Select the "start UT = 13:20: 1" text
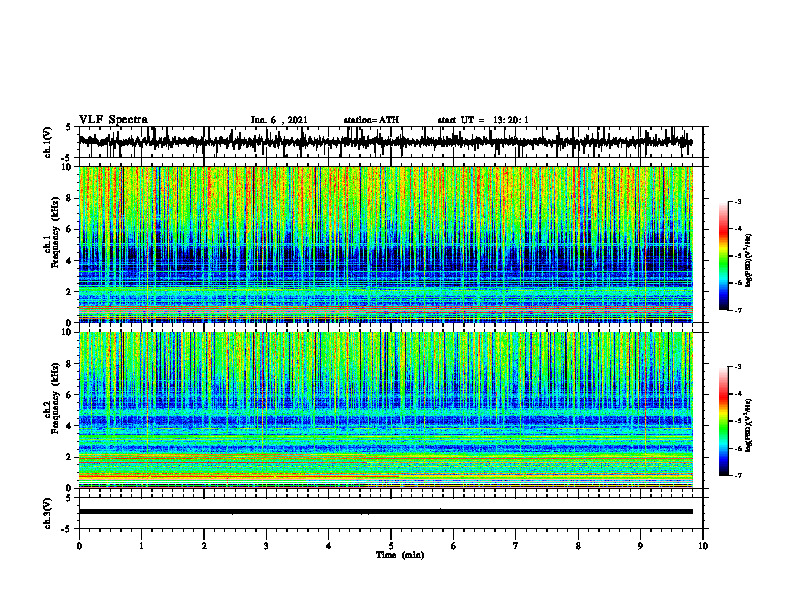Viewport: 792px width, 612px height. (483, 120)
